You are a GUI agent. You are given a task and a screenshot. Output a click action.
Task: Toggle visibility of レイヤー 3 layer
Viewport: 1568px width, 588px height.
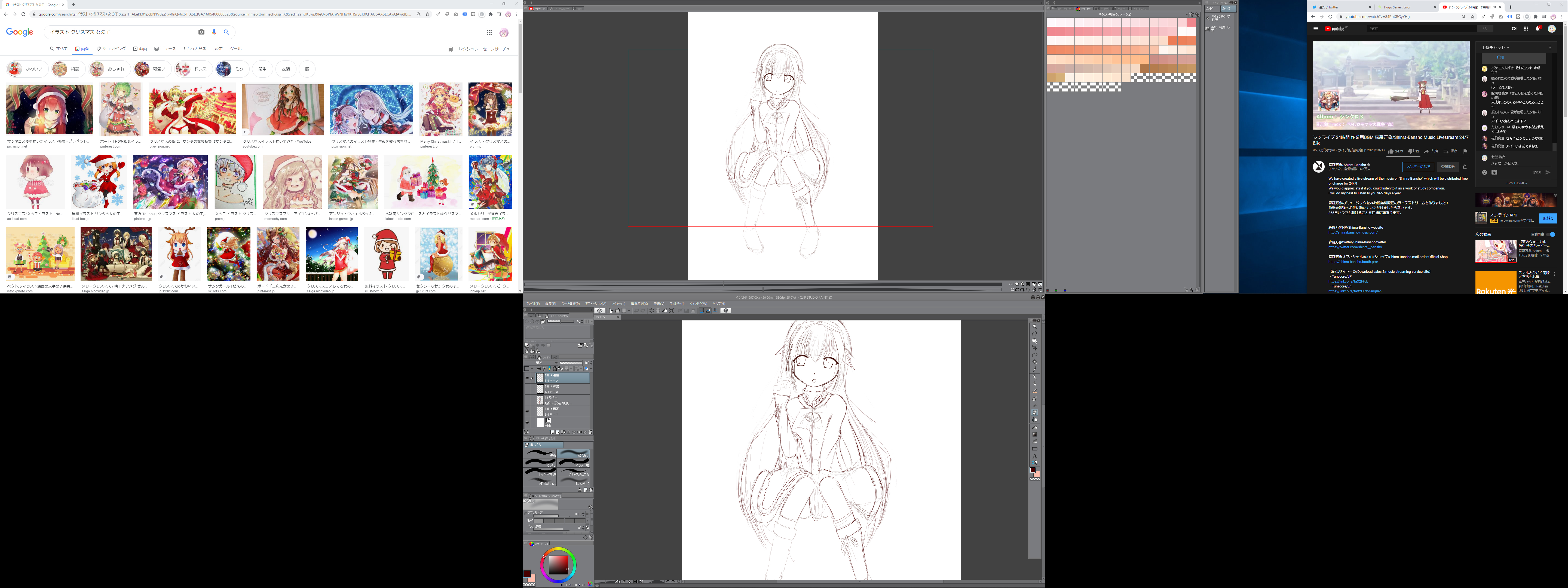tap(527, 389)
